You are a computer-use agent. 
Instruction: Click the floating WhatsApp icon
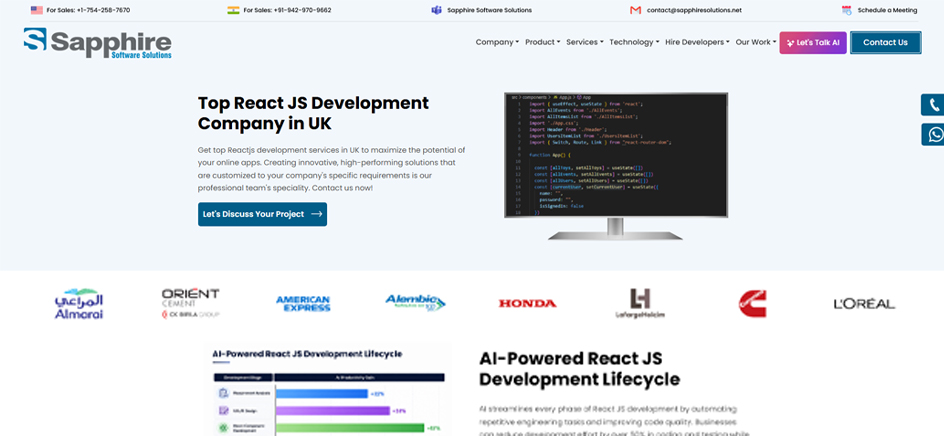[x=934, y=134]
